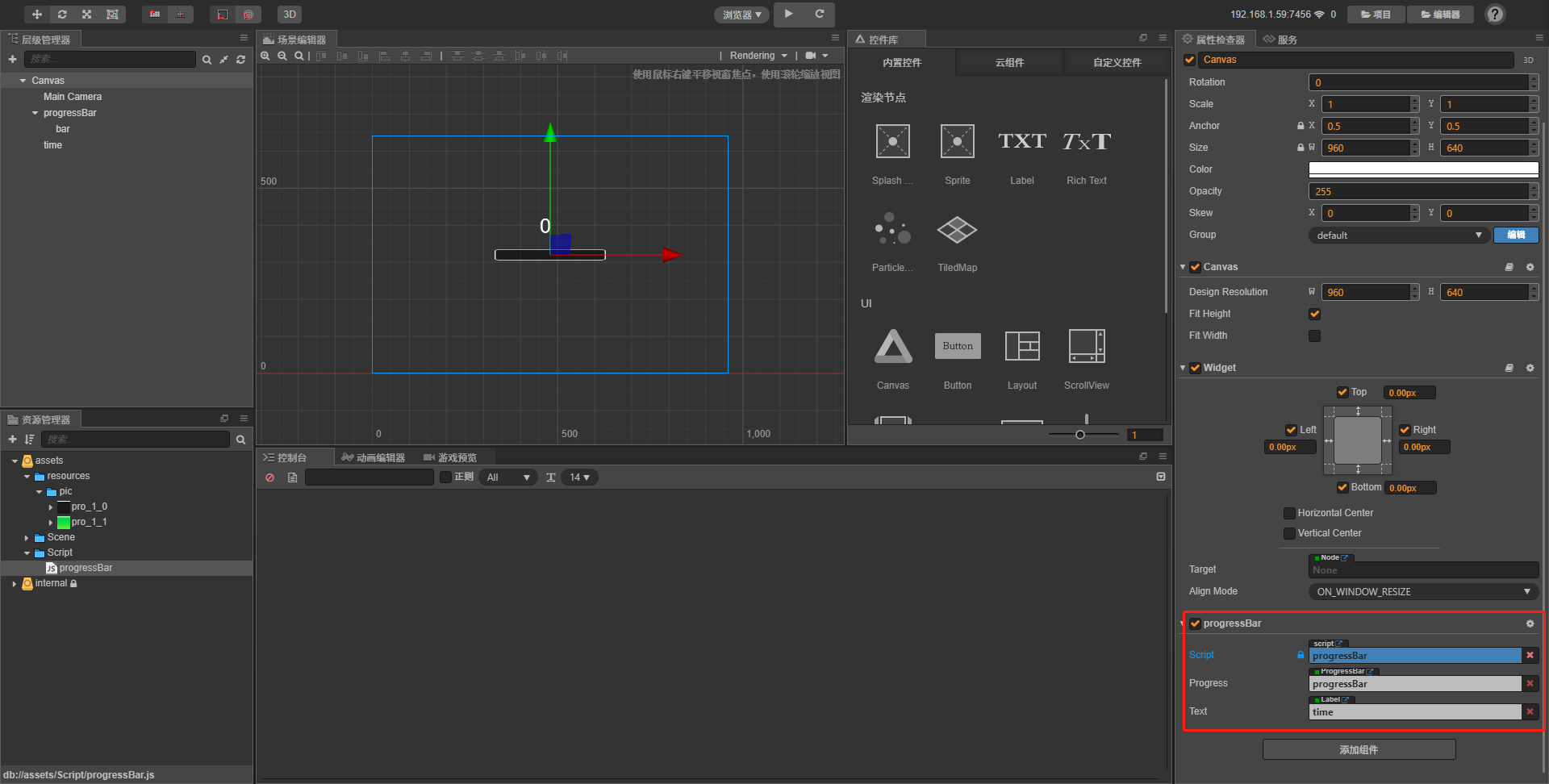Viewport: 1549px width, 784px height.
Task: Pick the Layout UI control icon
Action: pyautogui.click(x=1022, y=347)
